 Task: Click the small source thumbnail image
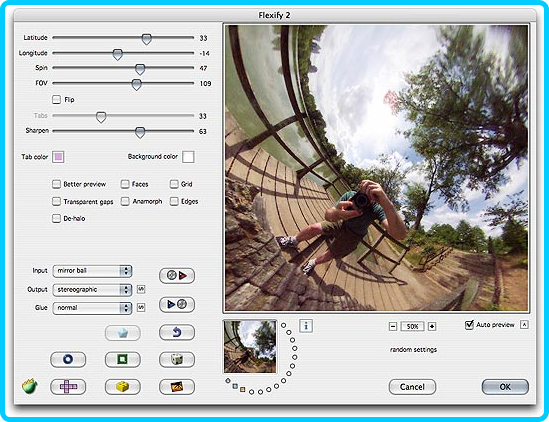coord(250,346)
